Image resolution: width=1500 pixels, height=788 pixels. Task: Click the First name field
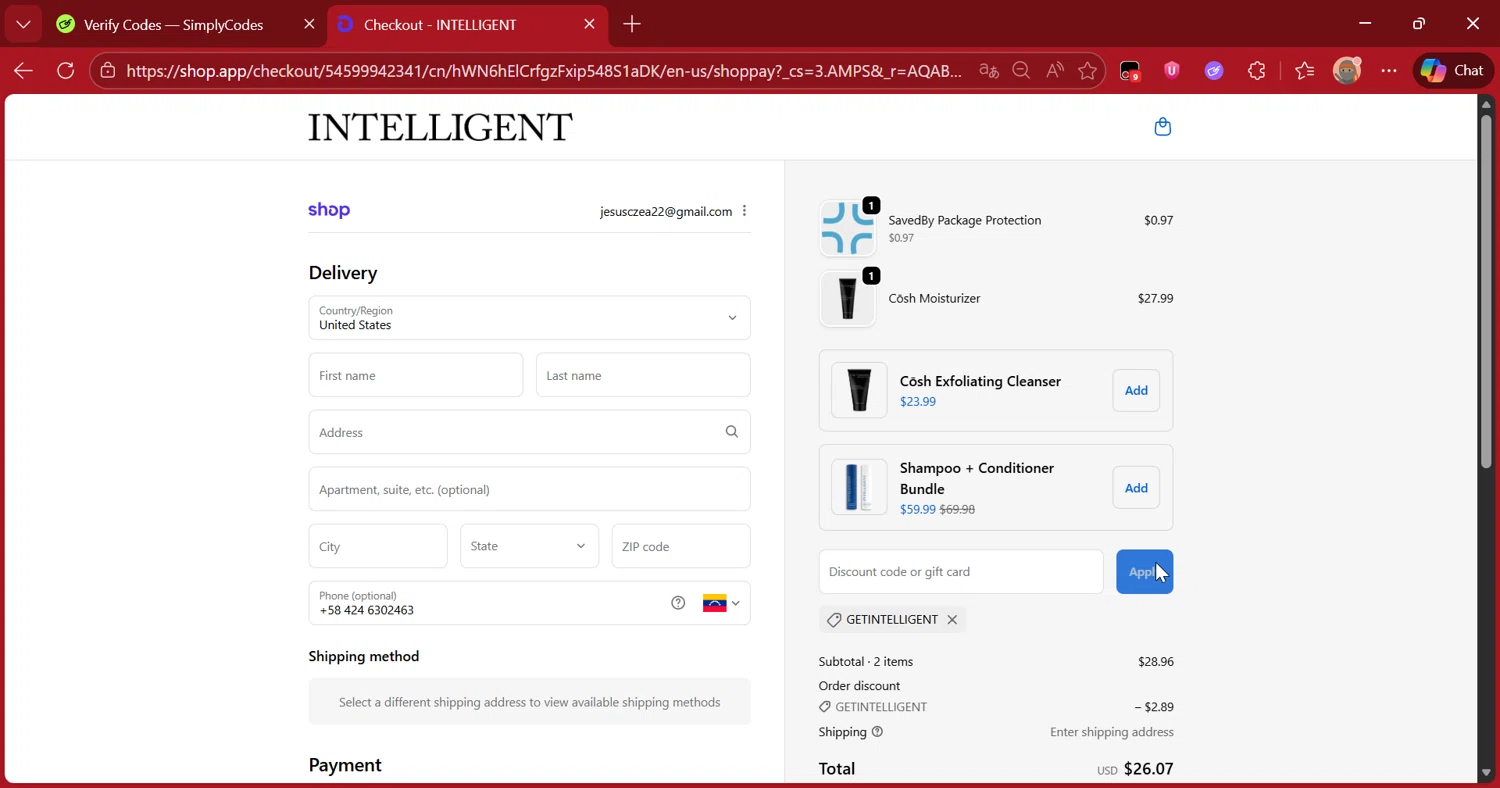[x=415, y=375]
